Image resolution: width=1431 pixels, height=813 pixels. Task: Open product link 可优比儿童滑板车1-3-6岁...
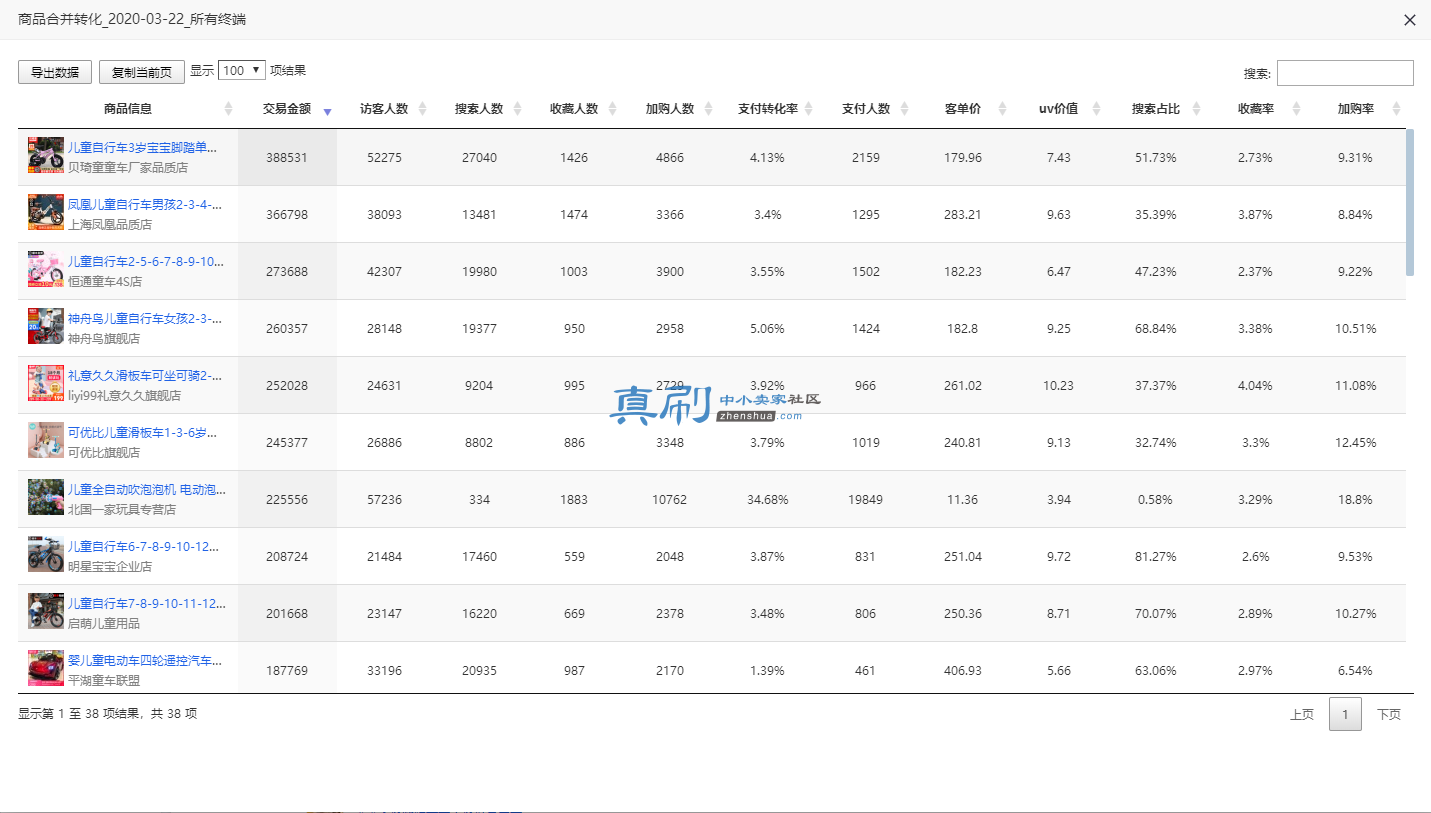click(x=142, y=433)
